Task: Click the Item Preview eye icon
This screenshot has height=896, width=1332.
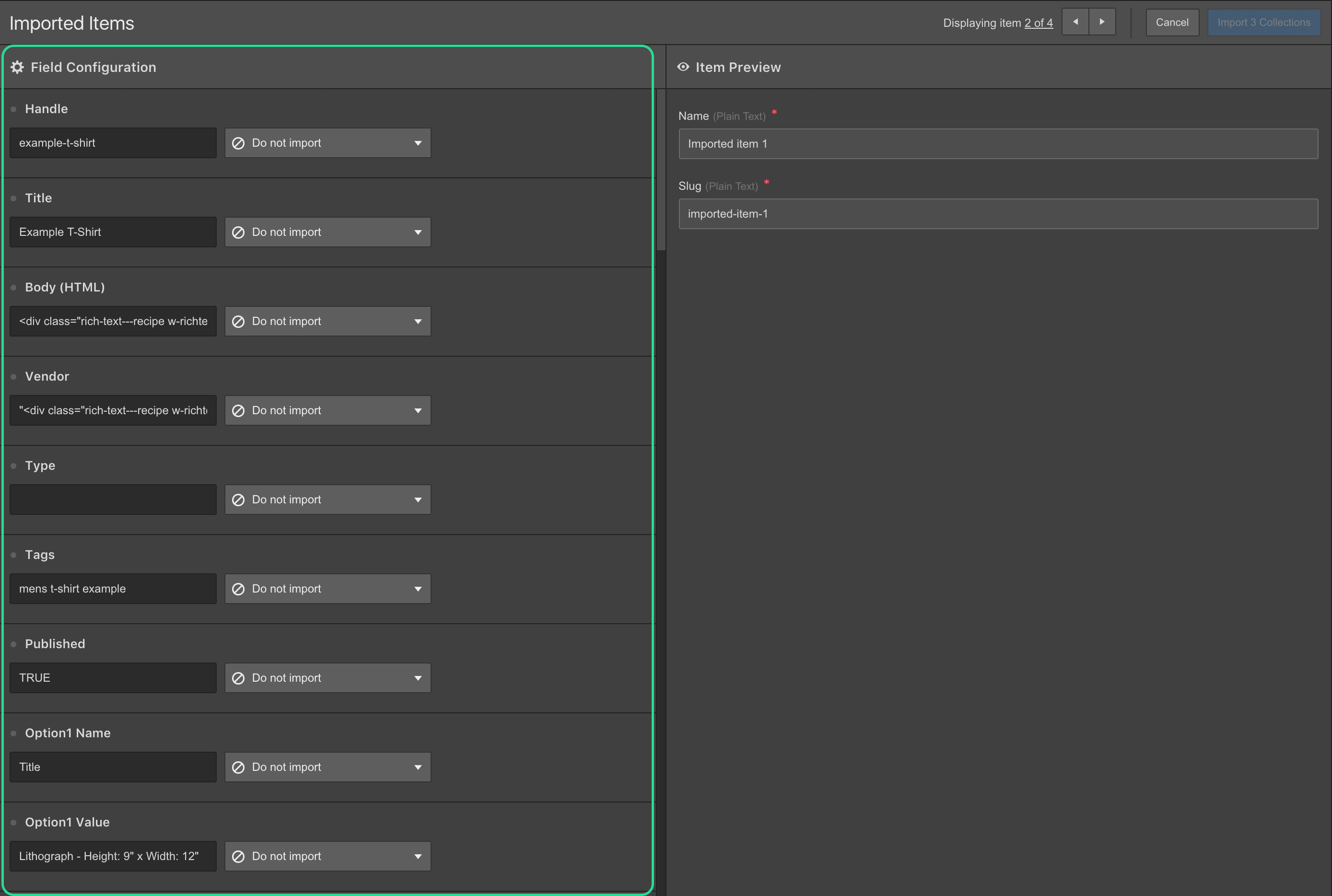Action: (x=683, y=67)
